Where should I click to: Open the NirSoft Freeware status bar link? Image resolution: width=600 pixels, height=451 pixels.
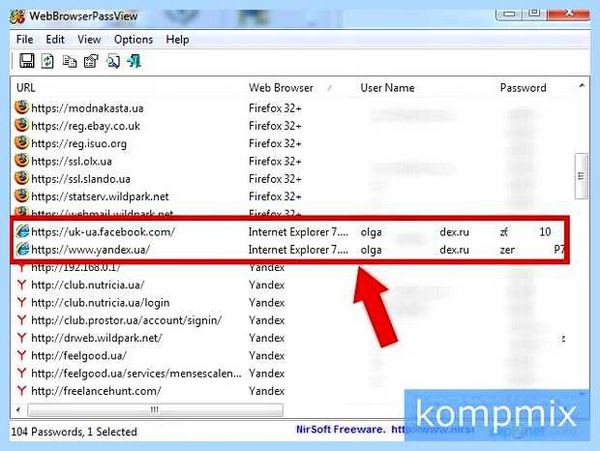(x=385, y=430)
